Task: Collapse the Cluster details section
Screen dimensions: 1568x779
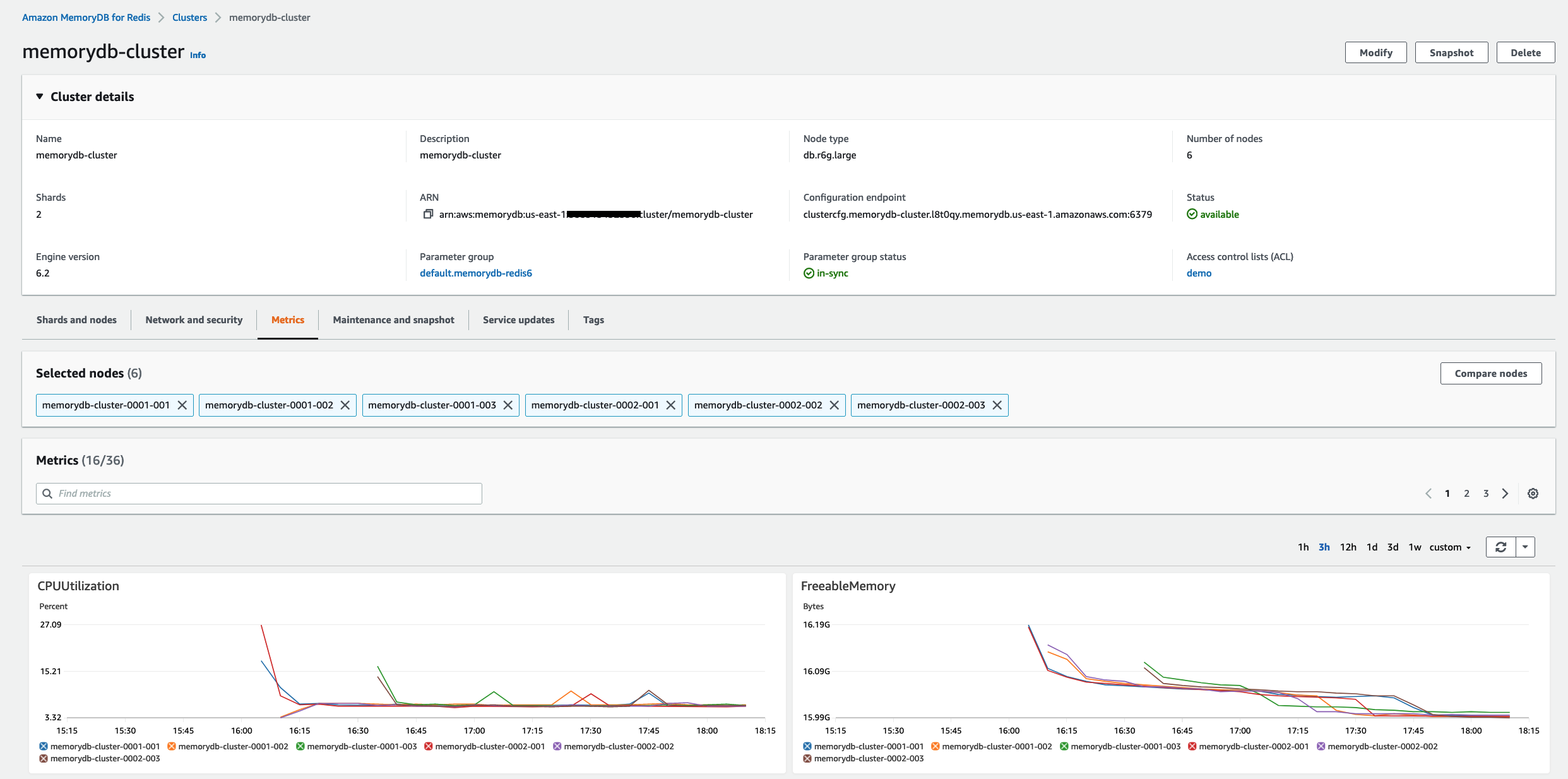Action: [40, 97]
